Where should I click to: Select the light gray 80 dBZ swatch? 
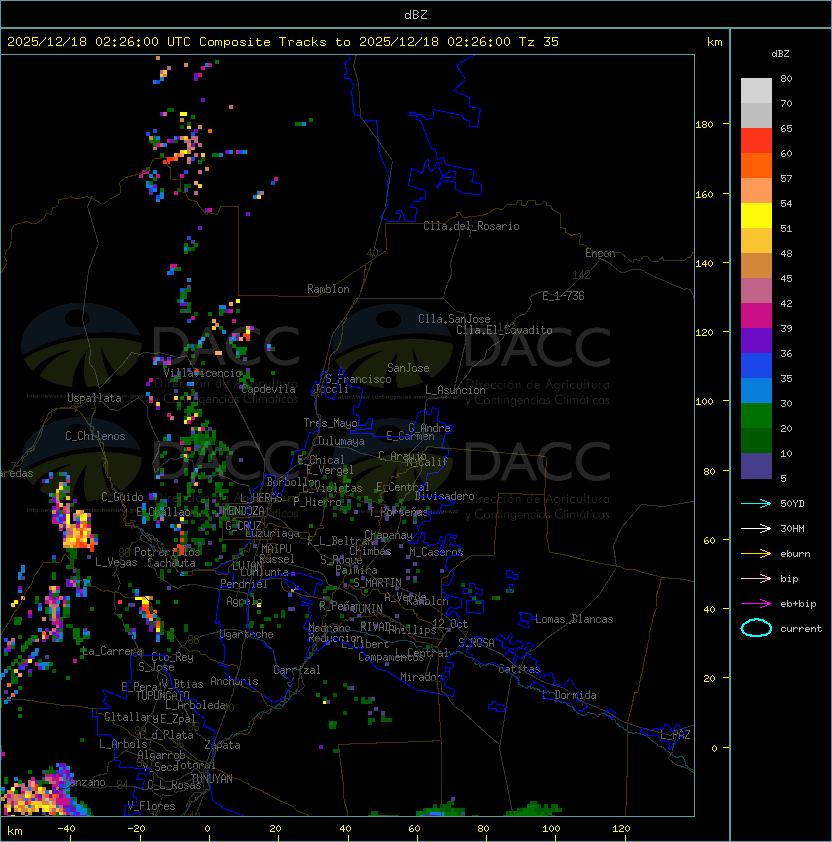click(x=756, y=90)
